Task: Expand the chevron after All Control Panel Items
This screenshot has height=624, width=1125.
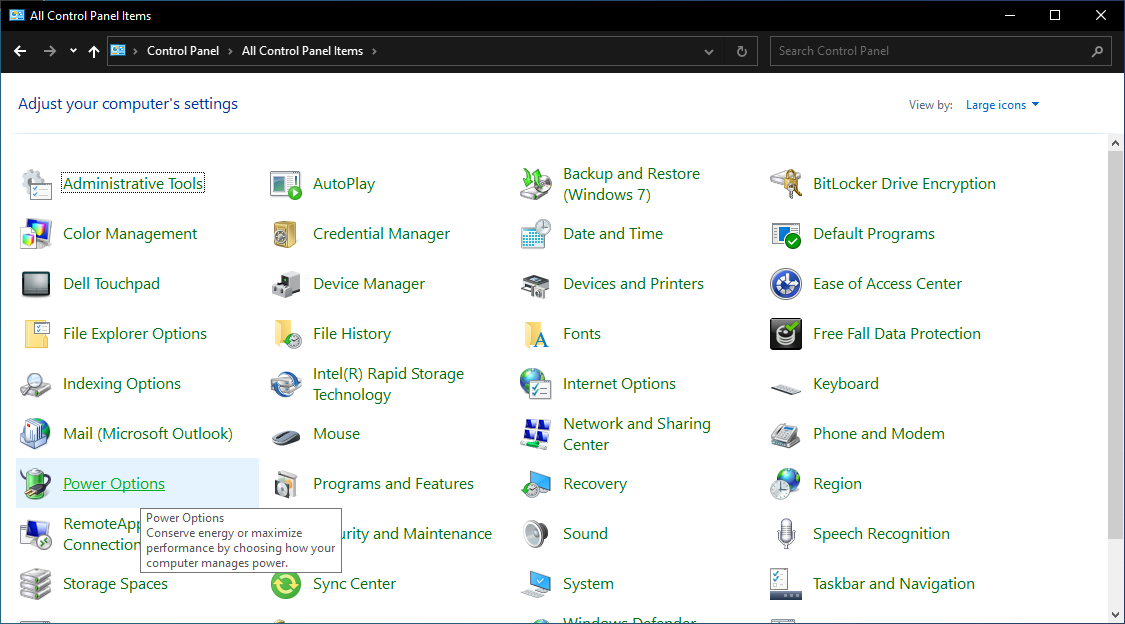Action: pos(374,51)
